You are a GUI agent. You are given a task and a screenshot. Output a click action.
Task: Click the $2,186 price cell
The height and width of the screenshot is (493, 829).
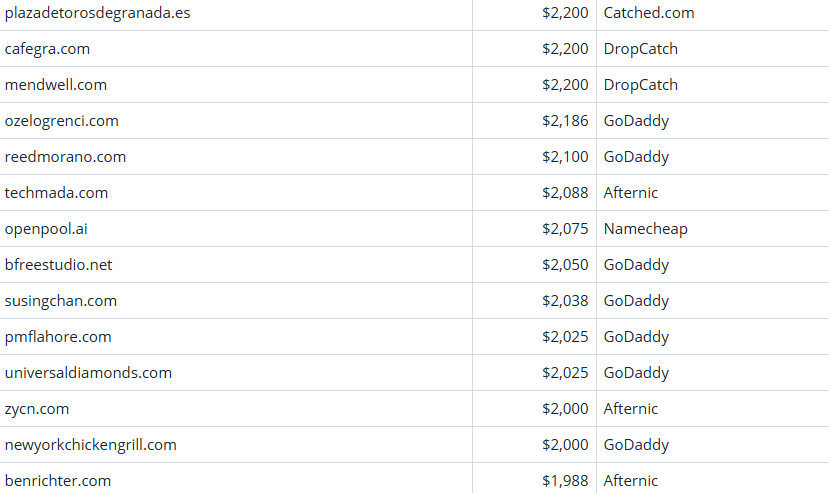point(565,121)
